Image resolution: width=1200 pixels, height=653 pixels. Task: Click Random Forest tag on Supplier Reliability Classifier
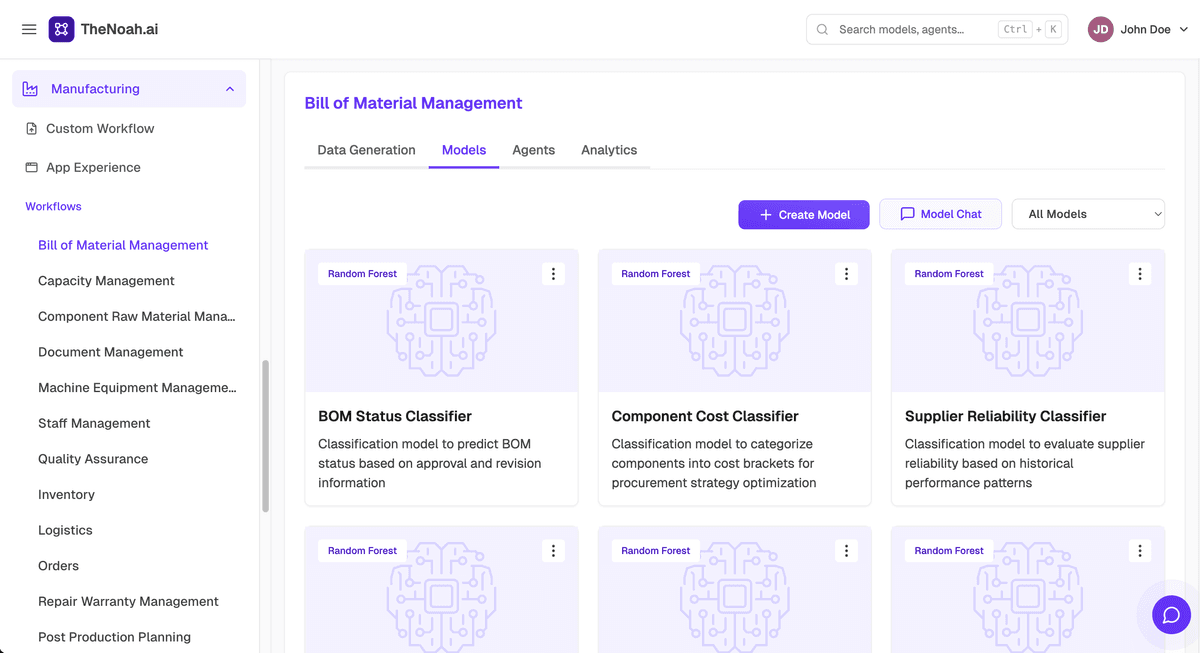[x=949, y=274]
